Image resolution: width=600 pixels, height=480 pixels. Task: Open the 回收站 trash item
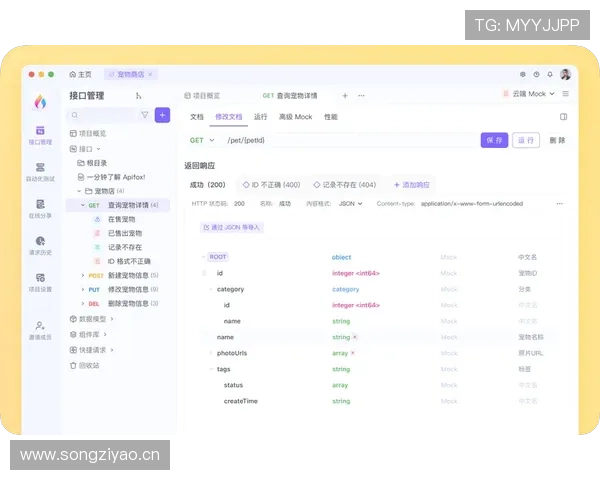click(85, 366)
